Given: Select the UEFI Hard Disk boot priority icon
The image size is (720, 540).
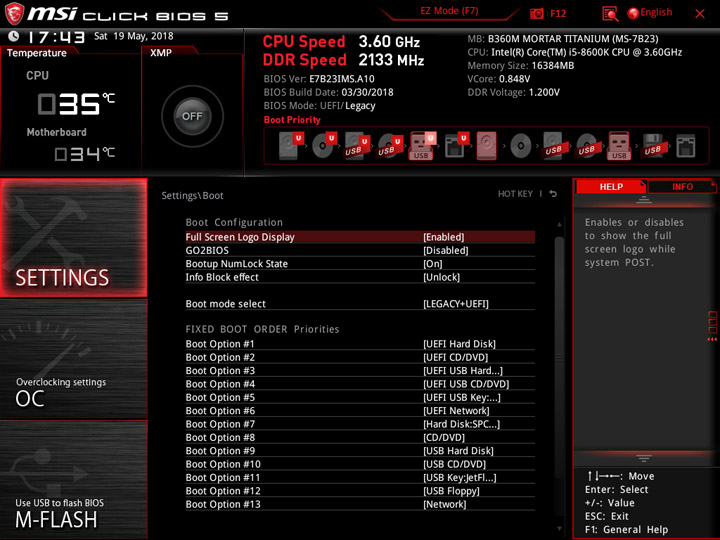Looking at the screenshot, I should pyautogui.click(x=291, y=146).
